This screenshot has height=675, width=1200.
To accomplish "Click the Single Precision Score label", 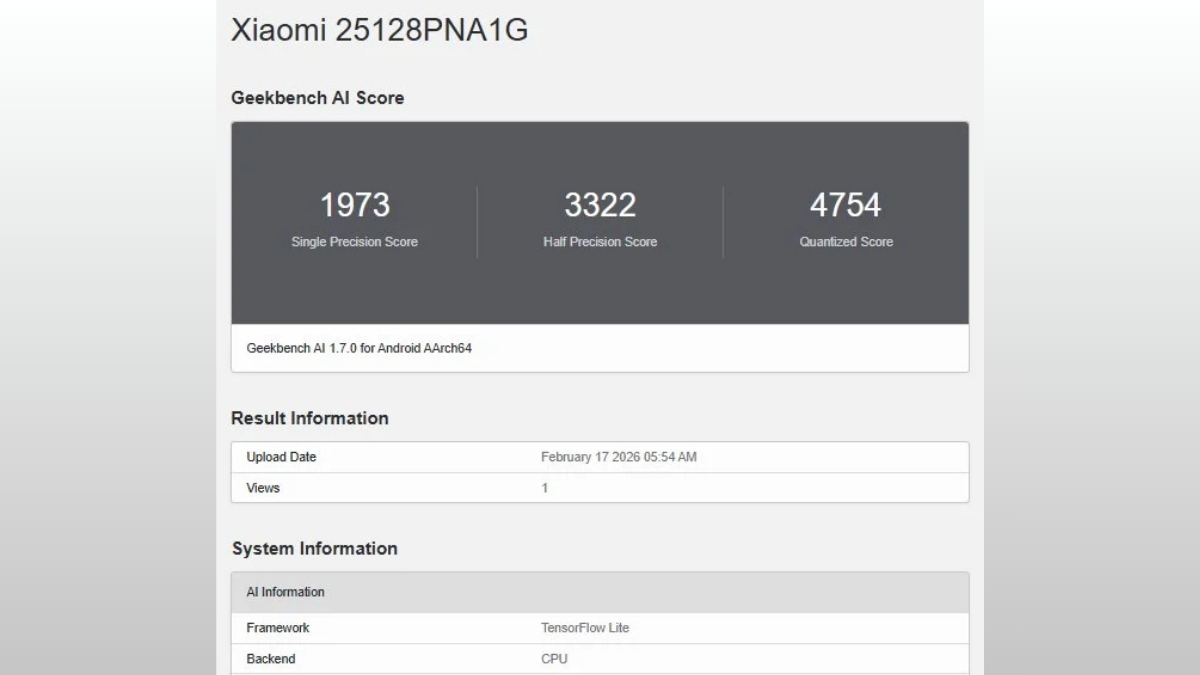I will 355,241.
